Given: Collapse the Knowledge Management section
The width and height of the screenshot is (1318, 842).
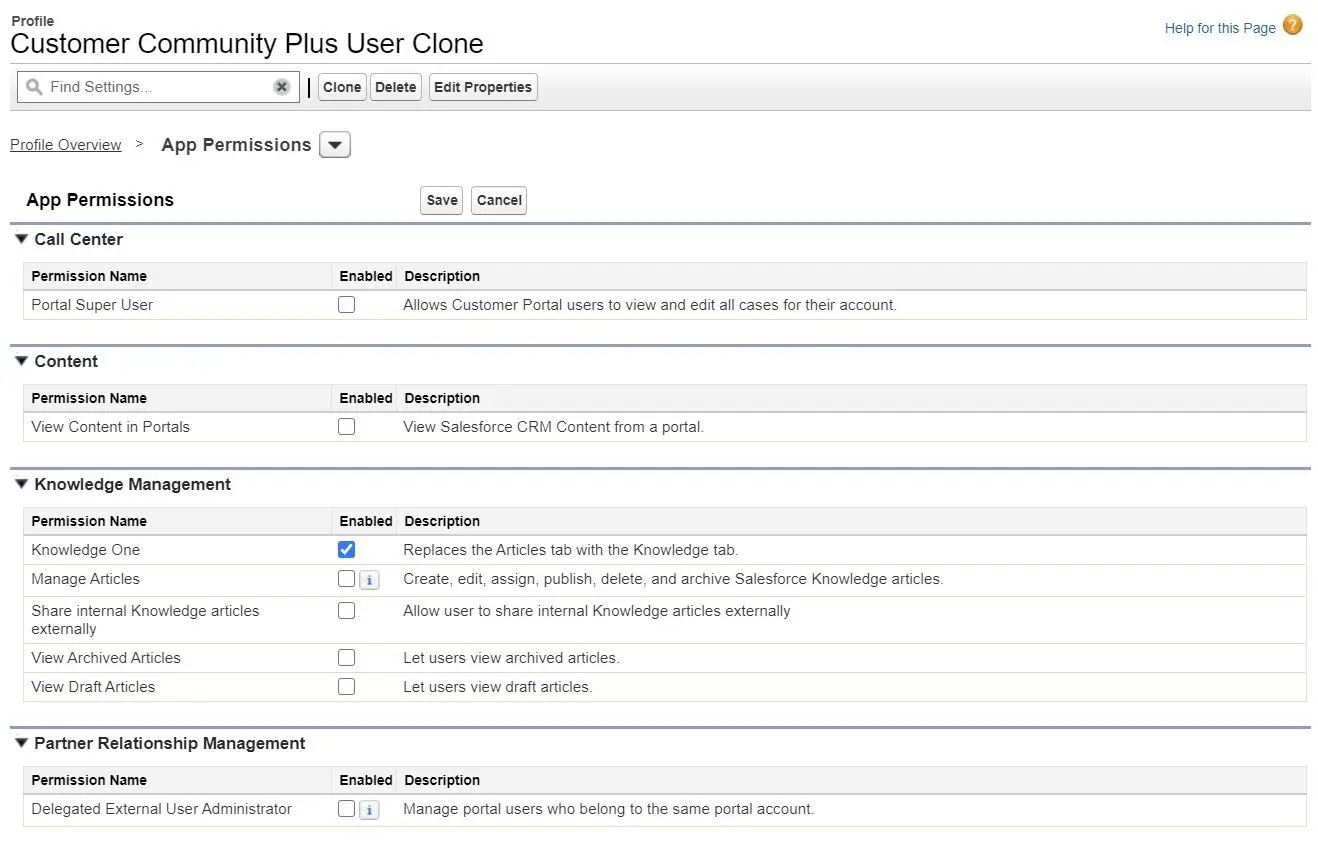Looking at the screenshot, I should click(x=22, y=484).
